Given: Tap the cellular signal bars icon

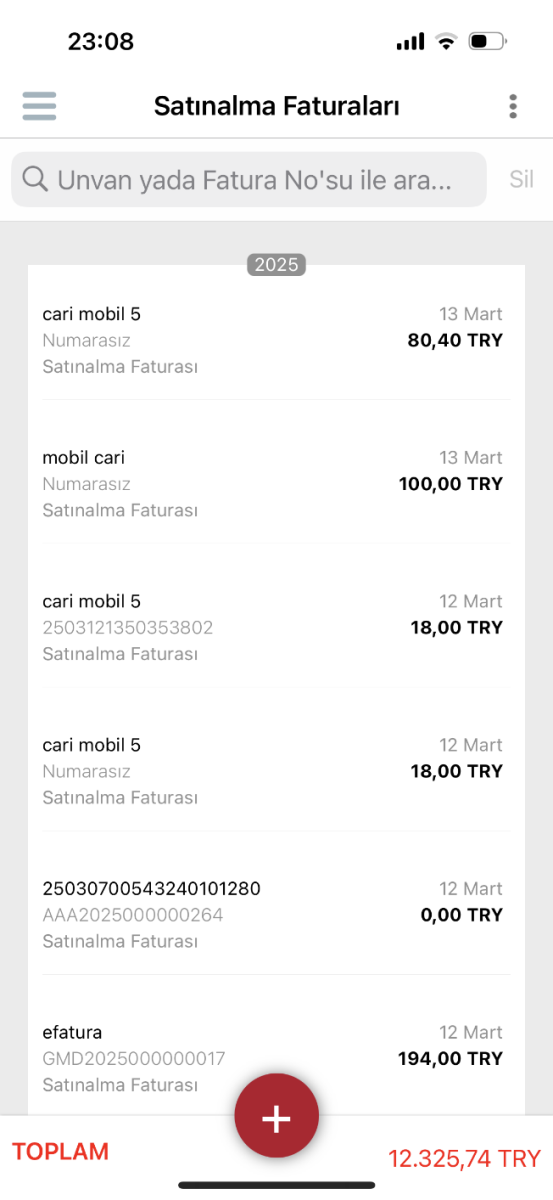Looking at the screenshot, I should pos(410,42).
